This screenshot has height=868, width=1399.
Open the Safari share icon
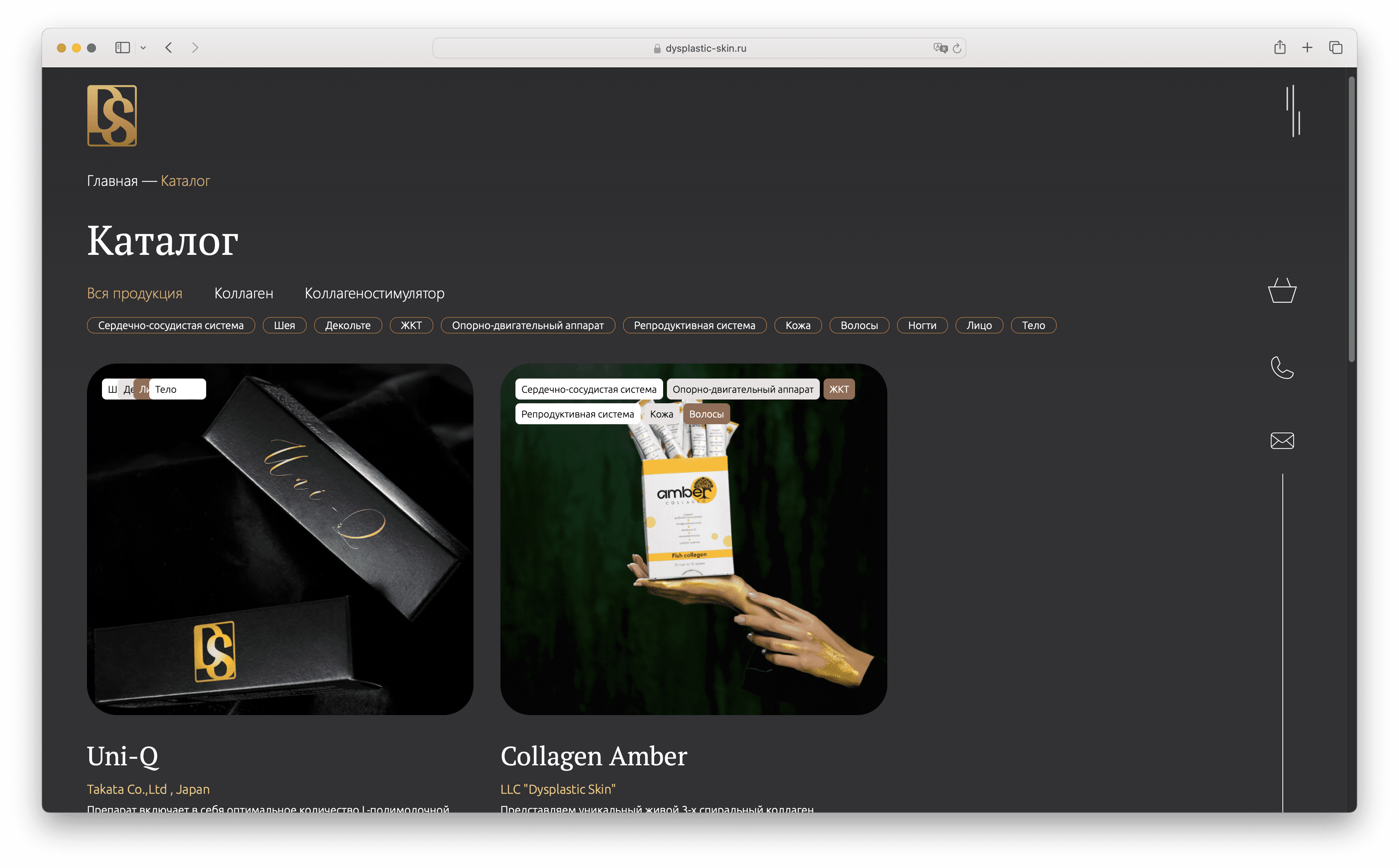(x=1279, y=47)
